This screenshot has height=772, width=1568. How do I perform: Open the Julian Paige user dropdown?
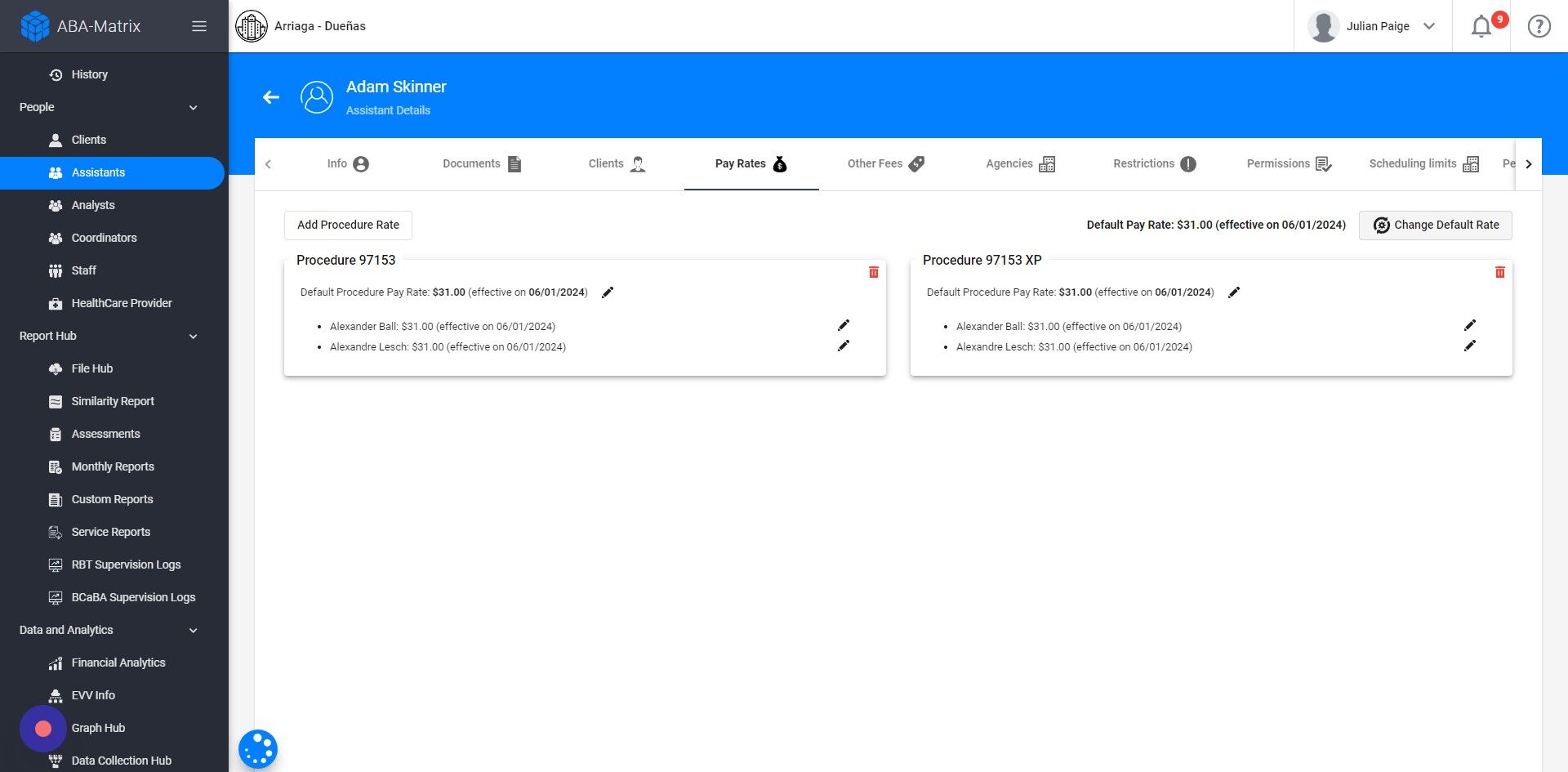(x=1373, y=26)
